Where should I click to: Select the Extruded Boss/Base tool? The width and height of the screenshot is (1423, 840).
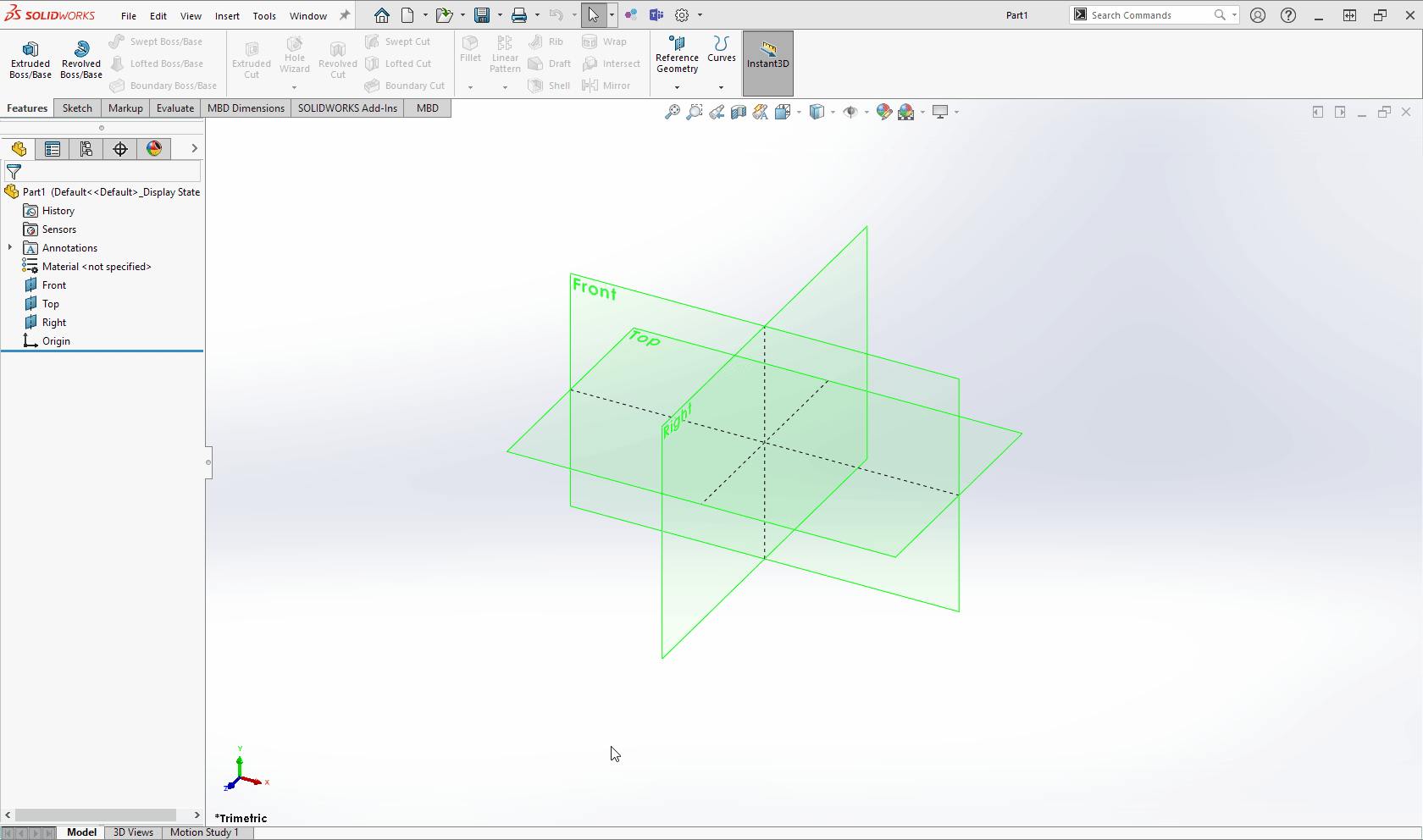coord(30,58)
